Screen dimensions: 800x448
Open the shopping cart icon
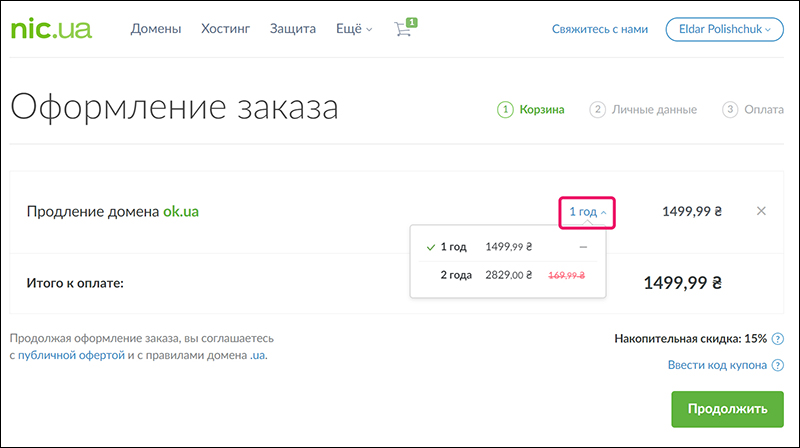[x=404, y=29]
